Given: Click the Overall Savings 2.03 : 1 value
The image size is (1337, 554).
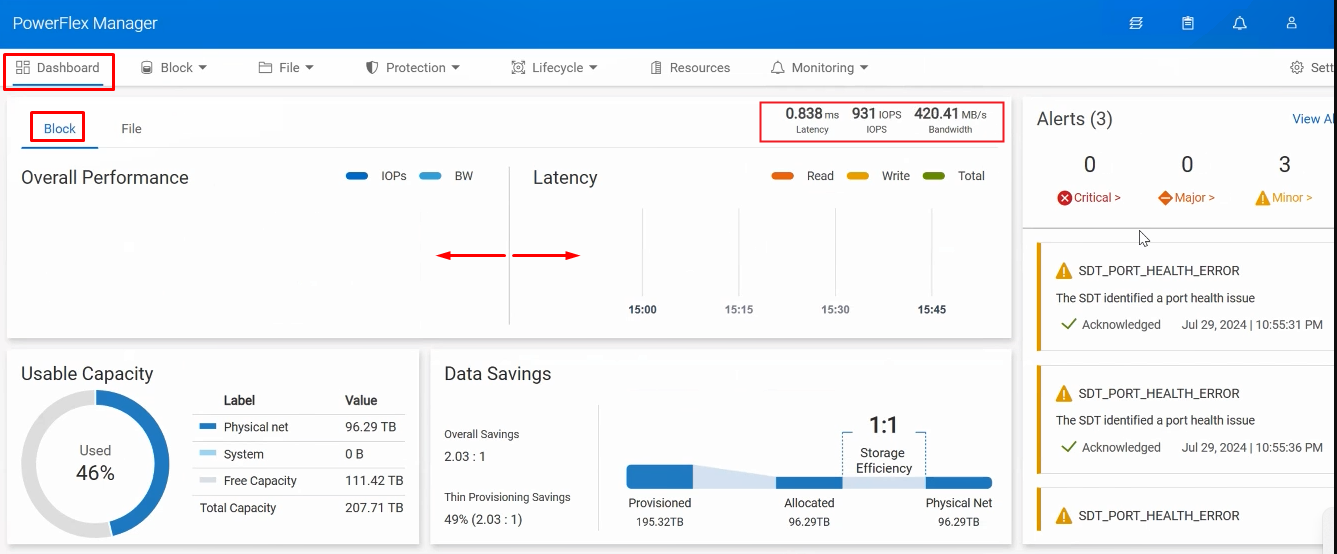Looking at the screenshot, I should coord(465,456).
